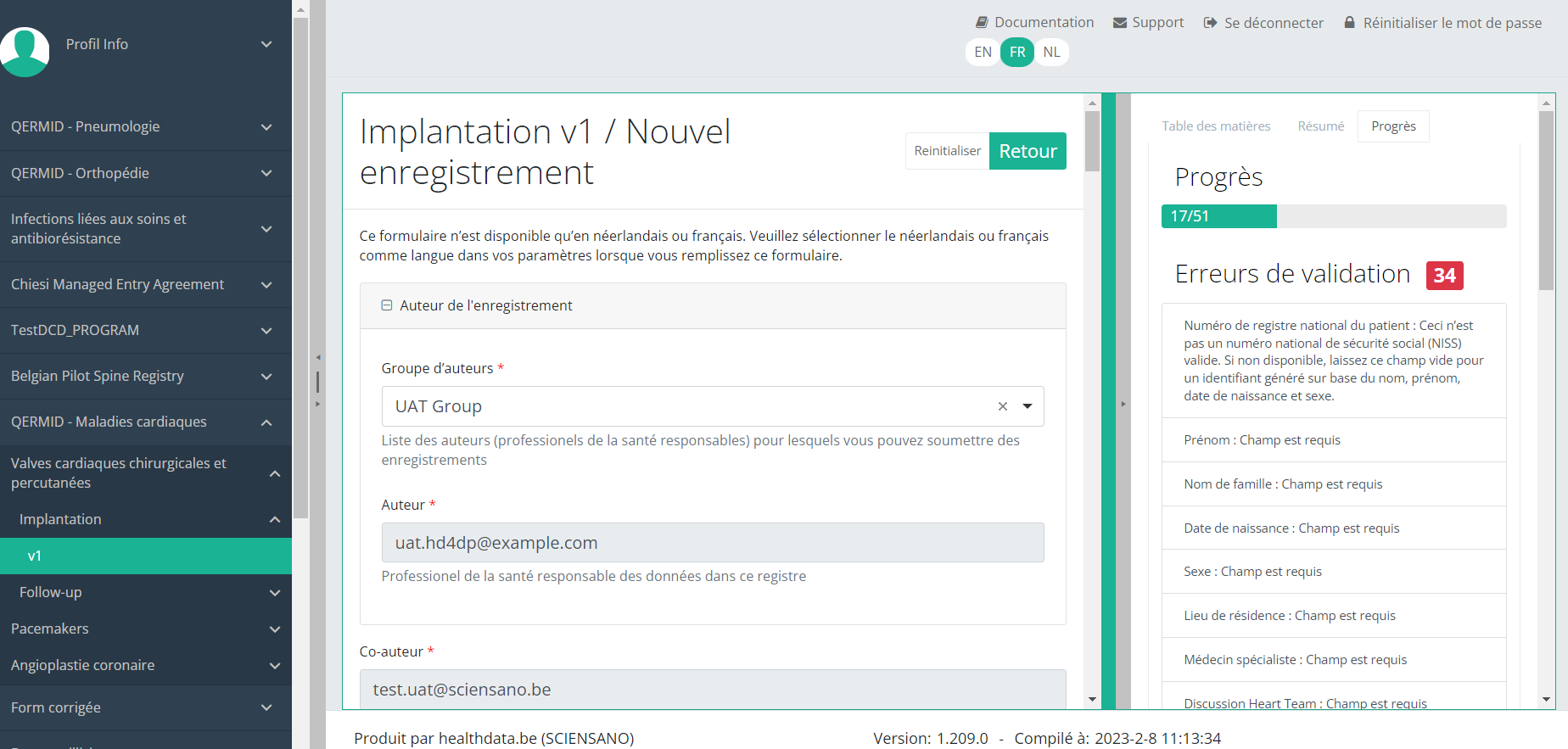
Task: Click the user profile avatar icon
Action: click(x=25, y=51)
